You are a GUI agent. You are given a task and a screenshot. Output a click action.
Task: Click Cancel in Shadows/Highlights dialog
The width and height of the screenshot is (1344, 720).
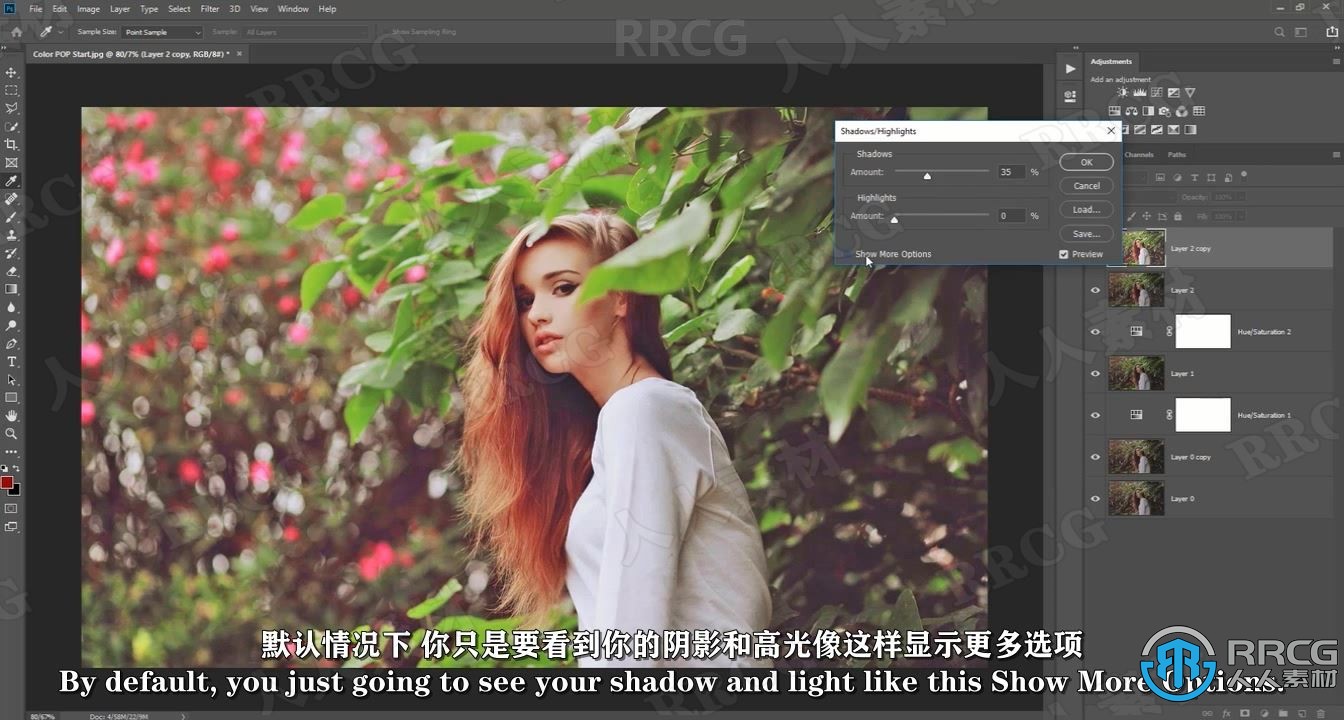[1086, 186]
